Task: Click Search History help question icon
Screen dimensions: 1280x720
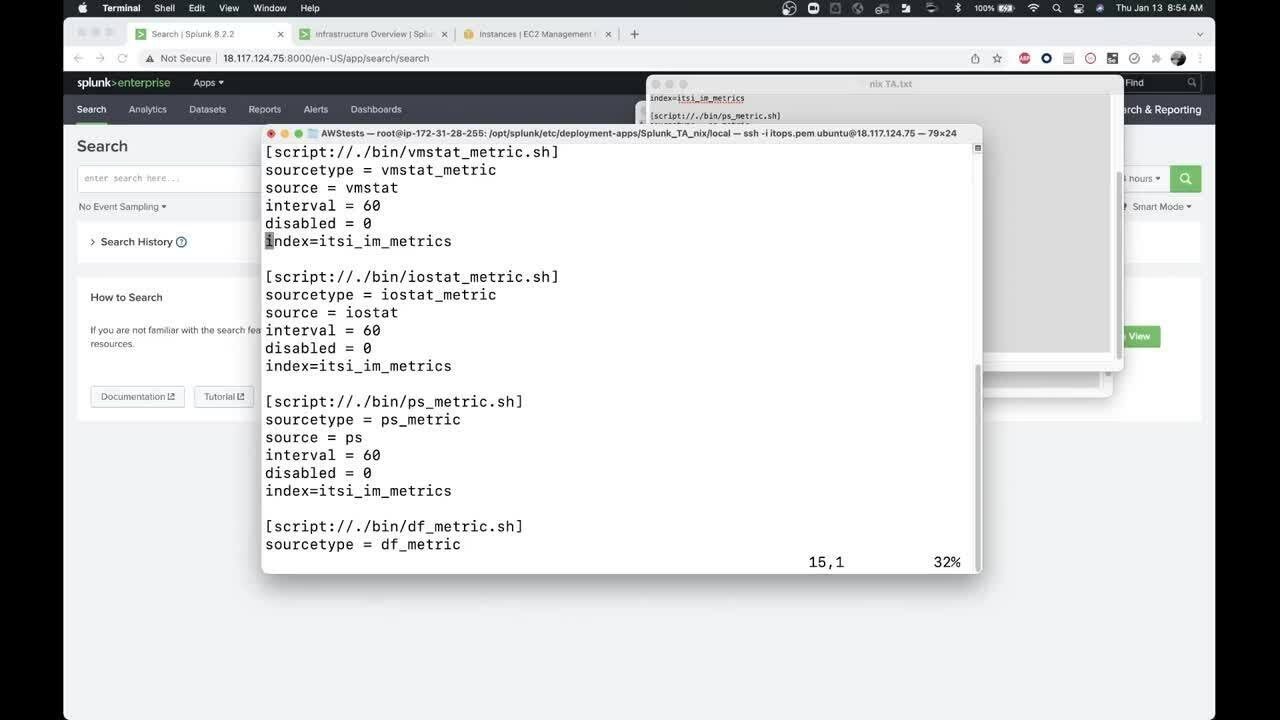Action: 181,242
